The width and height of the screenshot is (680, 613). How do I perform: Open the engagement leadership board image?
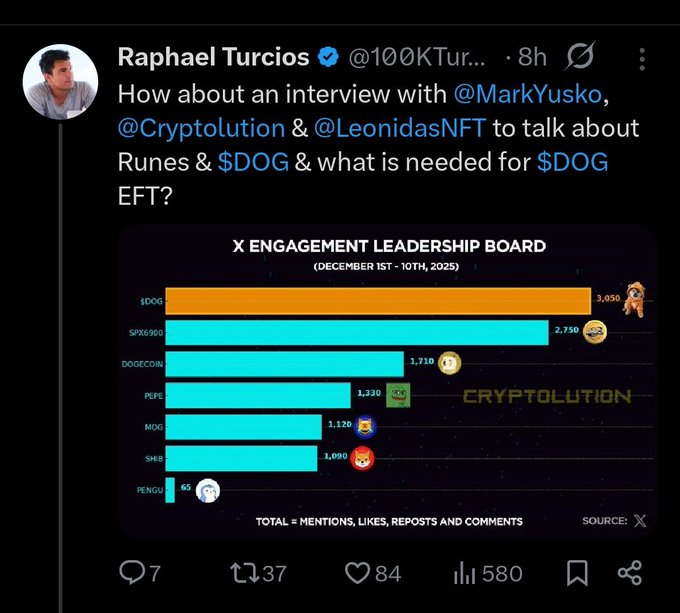(x=386, y=382)
